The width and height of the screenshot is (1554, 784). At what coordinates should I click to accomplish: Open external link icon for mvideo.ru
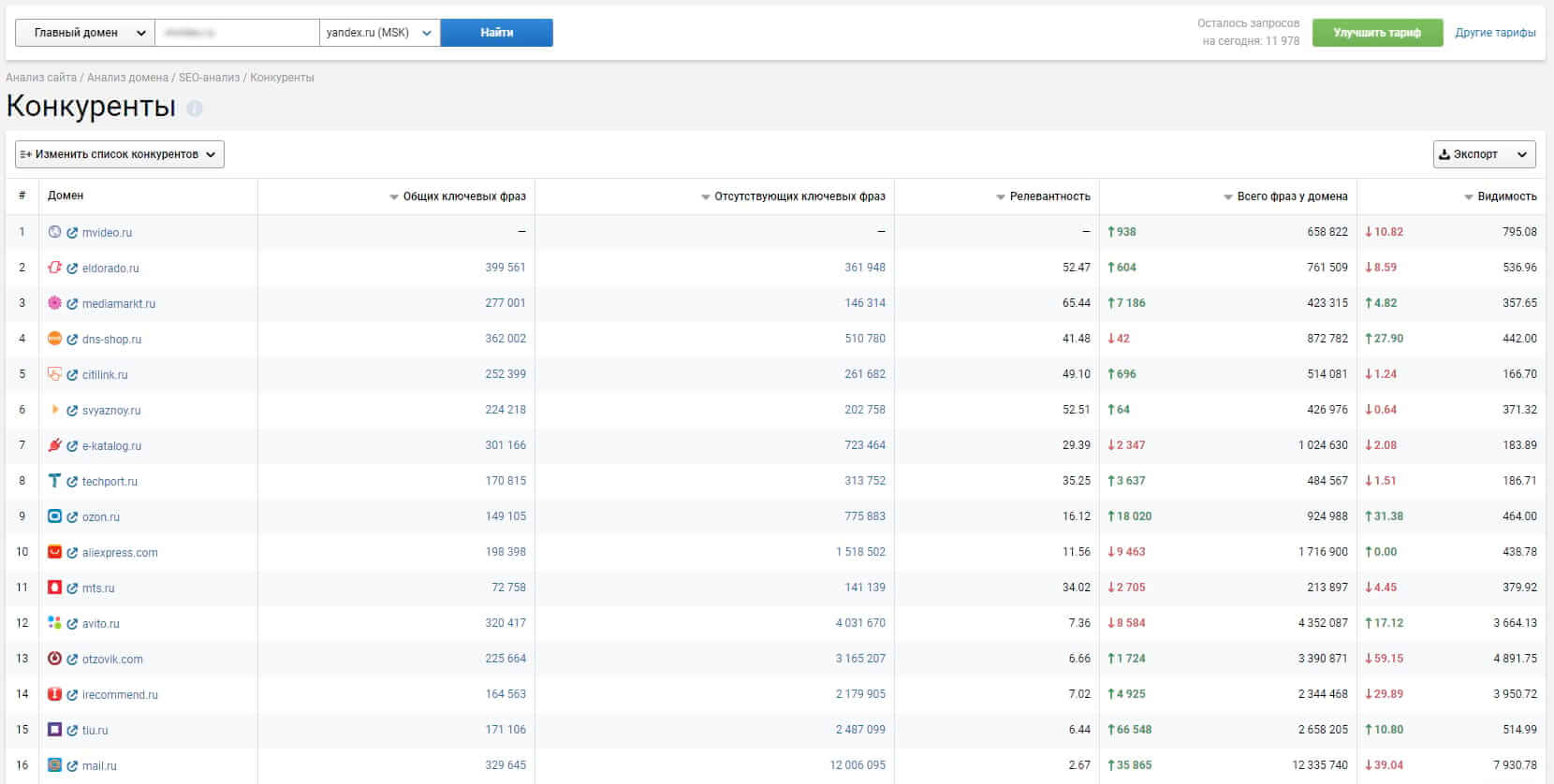pos(72,233)
